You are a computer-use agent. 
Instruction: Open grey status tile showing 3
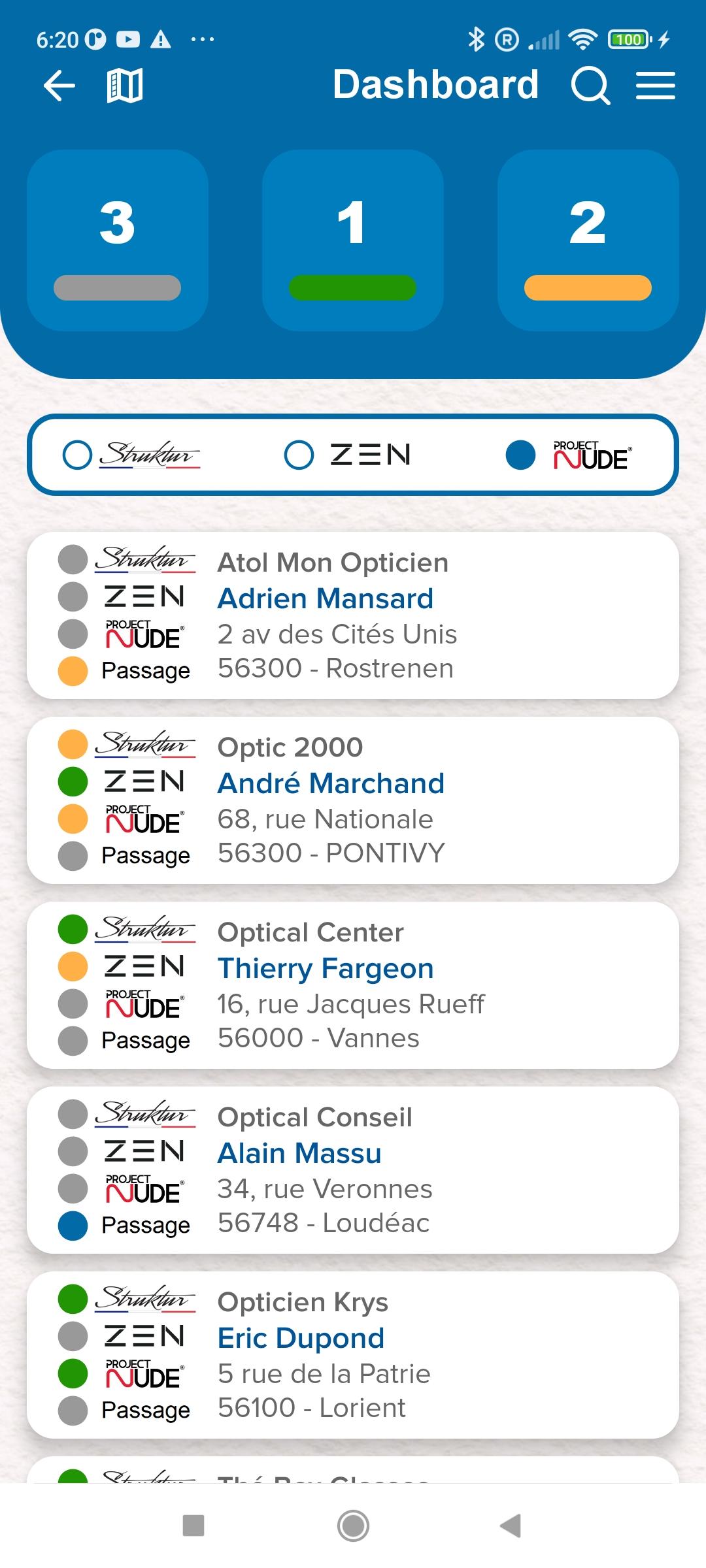point(118,240)
